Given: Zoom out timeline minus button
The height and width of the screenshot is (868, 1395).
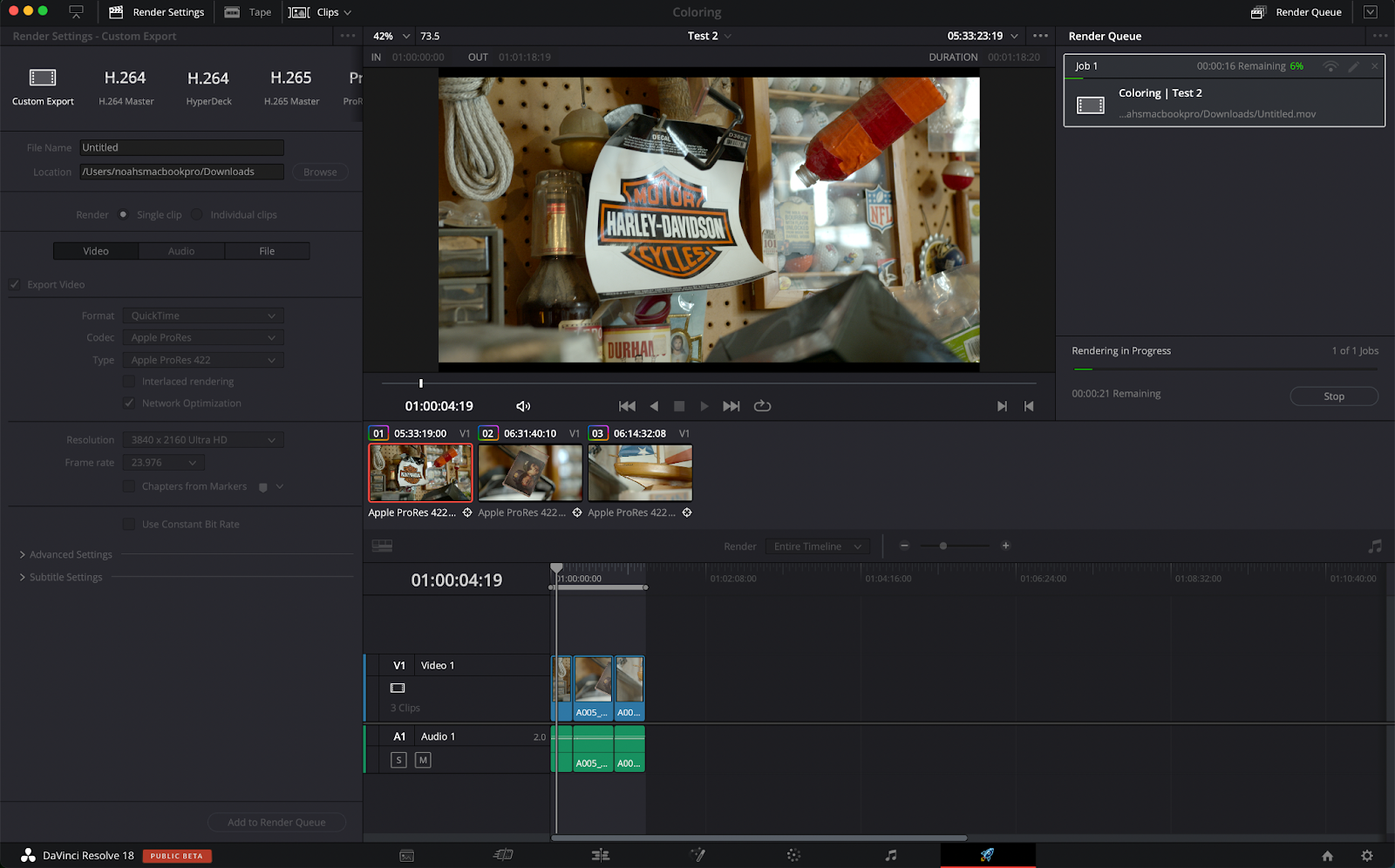Looking at the screenshot, I should 904,546.
